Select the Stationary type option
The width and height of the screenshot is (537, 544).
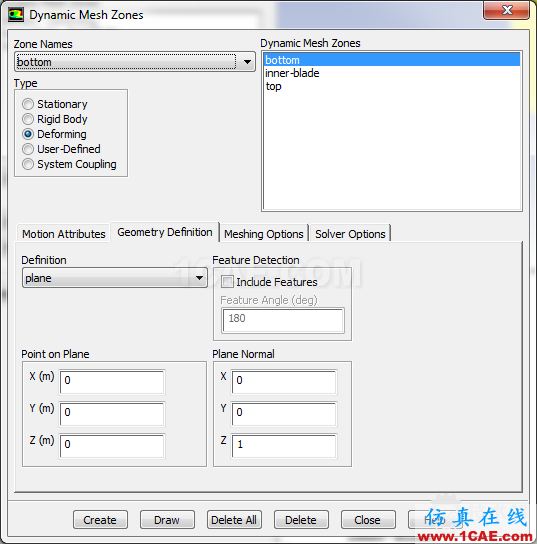[28, 104]
